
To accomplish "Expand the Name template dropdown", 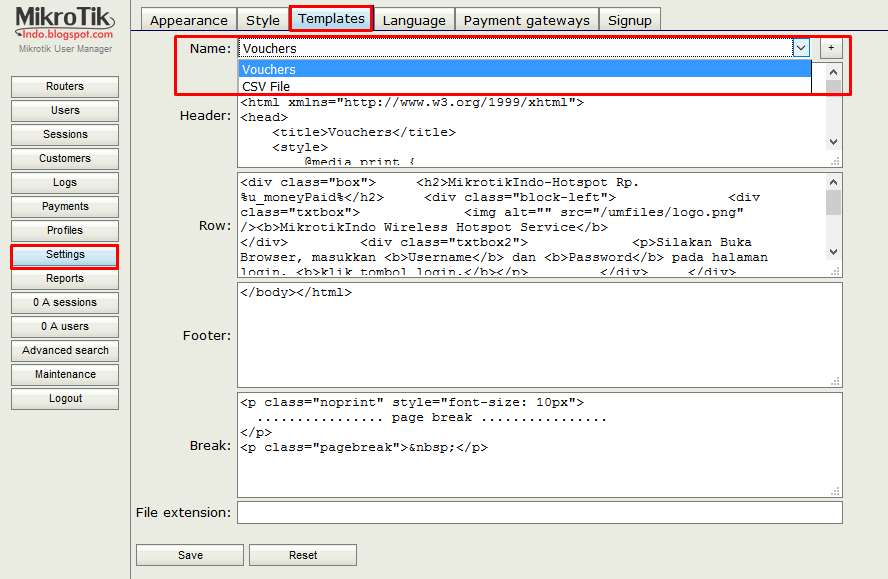I will [802, 47].
